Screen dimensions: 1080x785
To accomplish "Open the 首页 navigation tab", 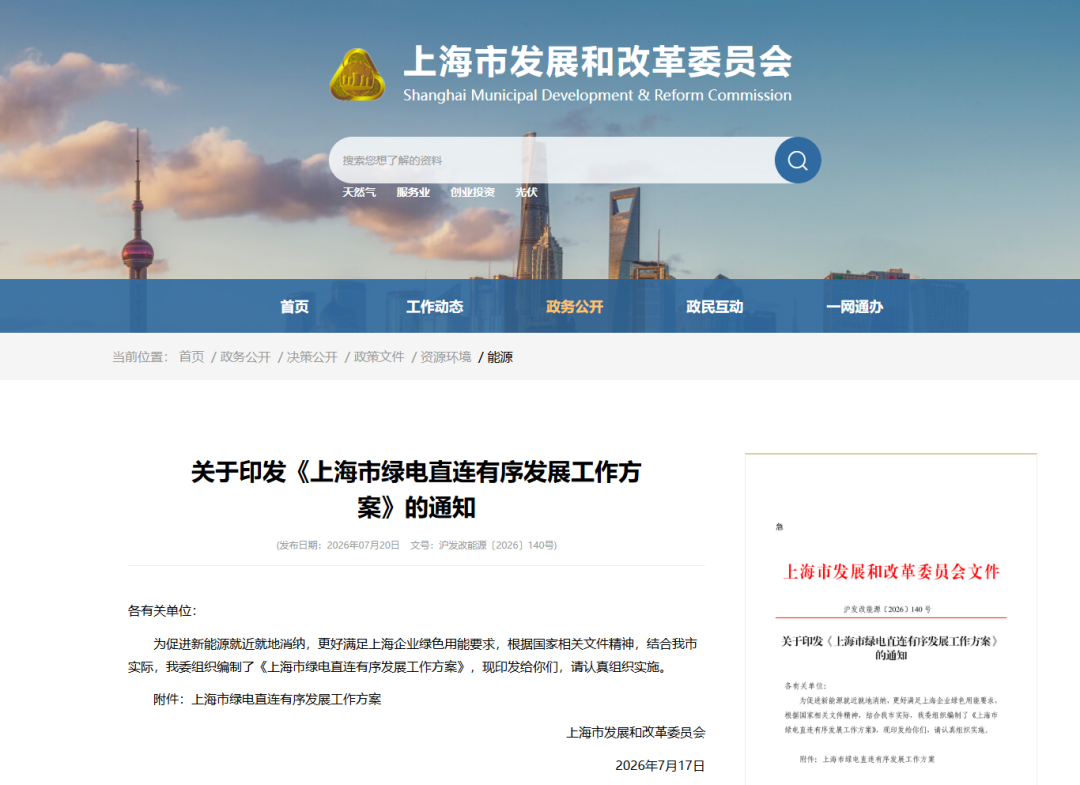I will coord(294,306).
